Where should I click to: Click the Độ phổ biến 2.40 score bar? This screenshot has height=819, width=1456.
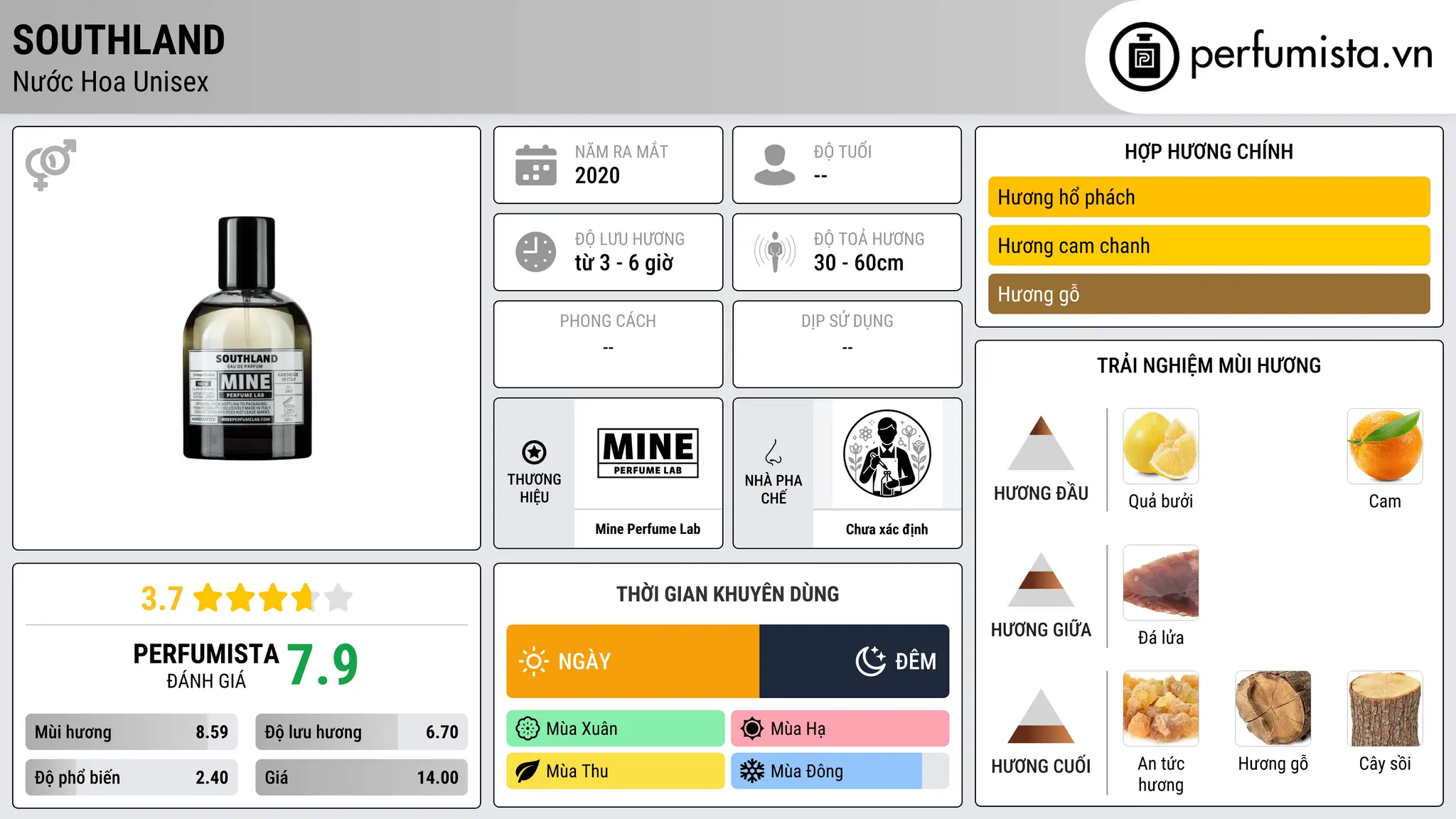tap(132, 778)
